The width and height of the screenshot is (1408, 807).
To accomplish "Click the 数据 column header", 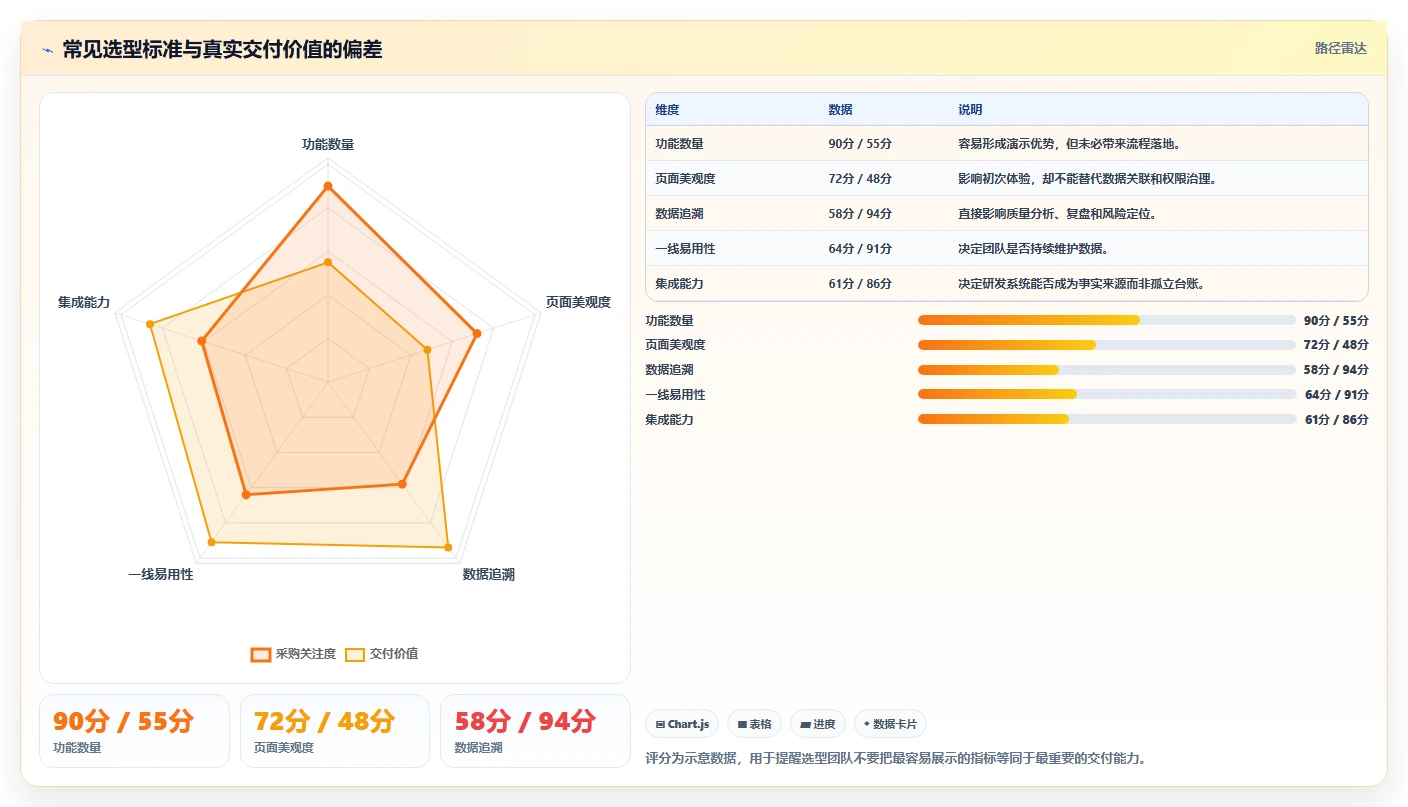I will tap(840, 110).
